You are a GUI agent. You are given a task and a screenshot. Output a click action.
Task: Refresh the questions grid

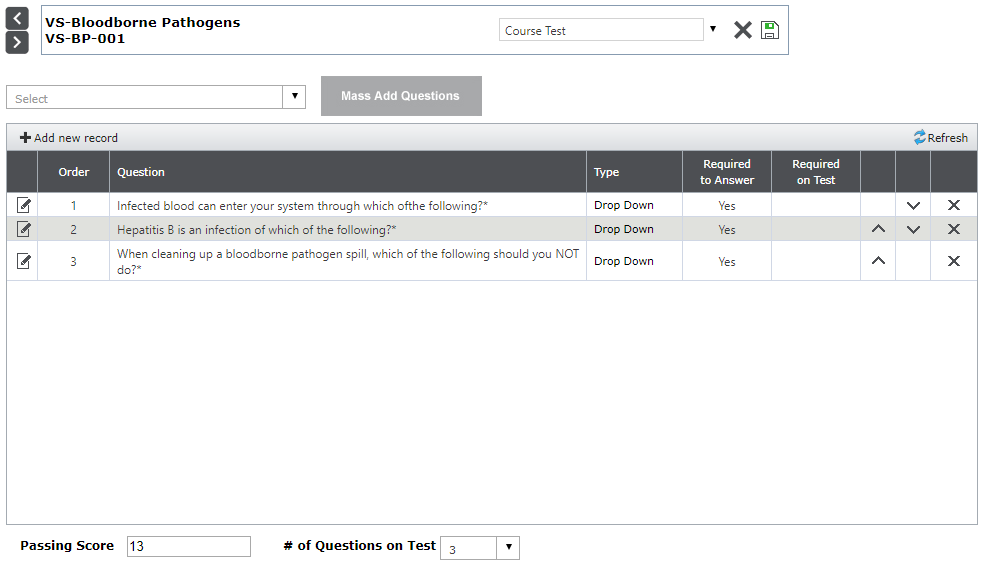(x=940, y=138)
